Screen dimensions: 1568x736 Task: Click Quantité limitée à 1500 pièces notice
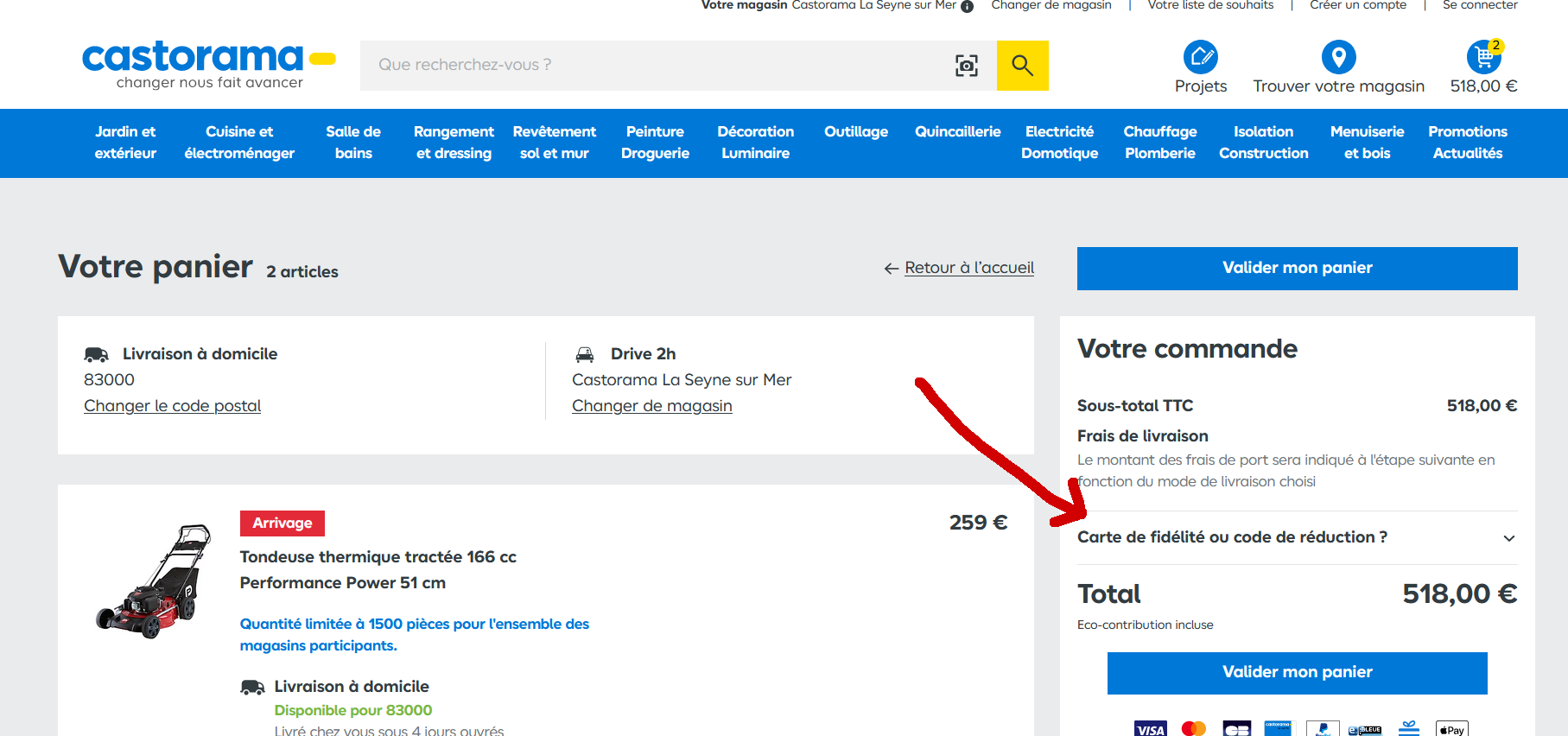click(x=415, y=635)
